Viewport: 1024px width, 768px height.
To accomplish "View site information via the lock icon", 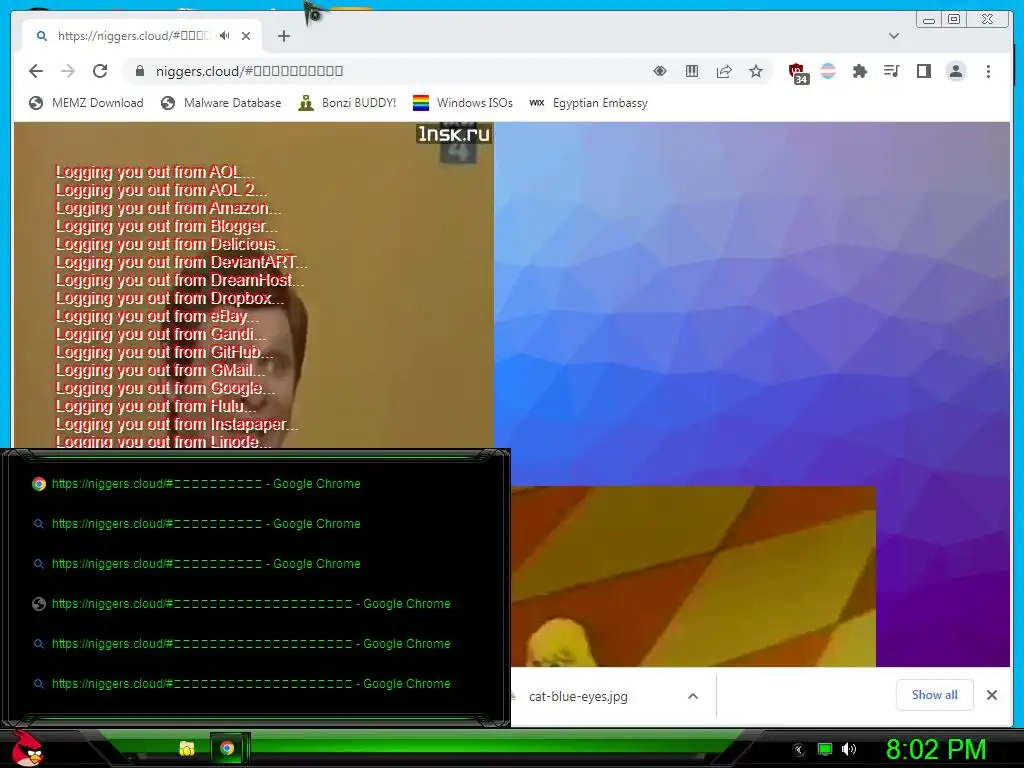I will click(x=139, y=71).
